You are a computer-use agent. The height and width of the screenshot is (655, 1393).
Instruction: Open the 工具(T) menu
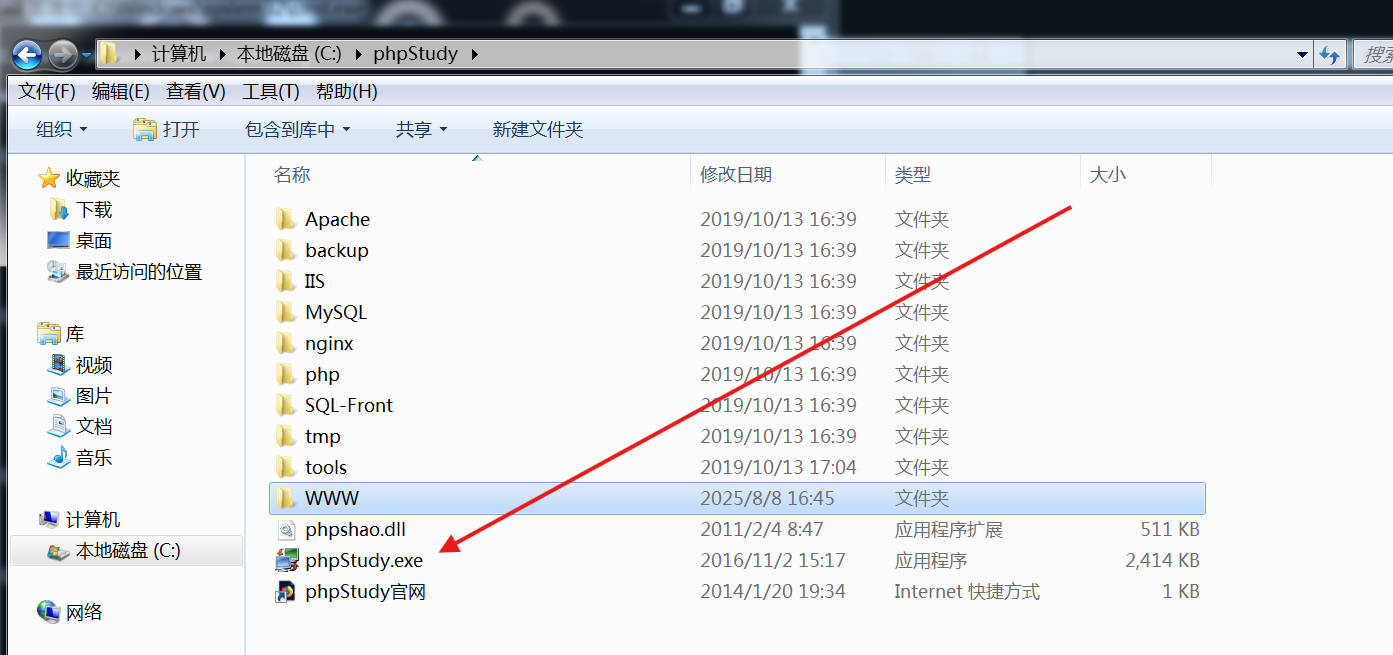tap(271, 92)
